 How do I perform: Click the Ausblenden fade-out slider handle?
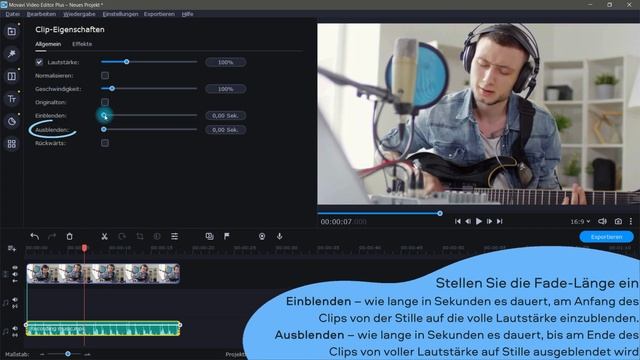[104, 129]
